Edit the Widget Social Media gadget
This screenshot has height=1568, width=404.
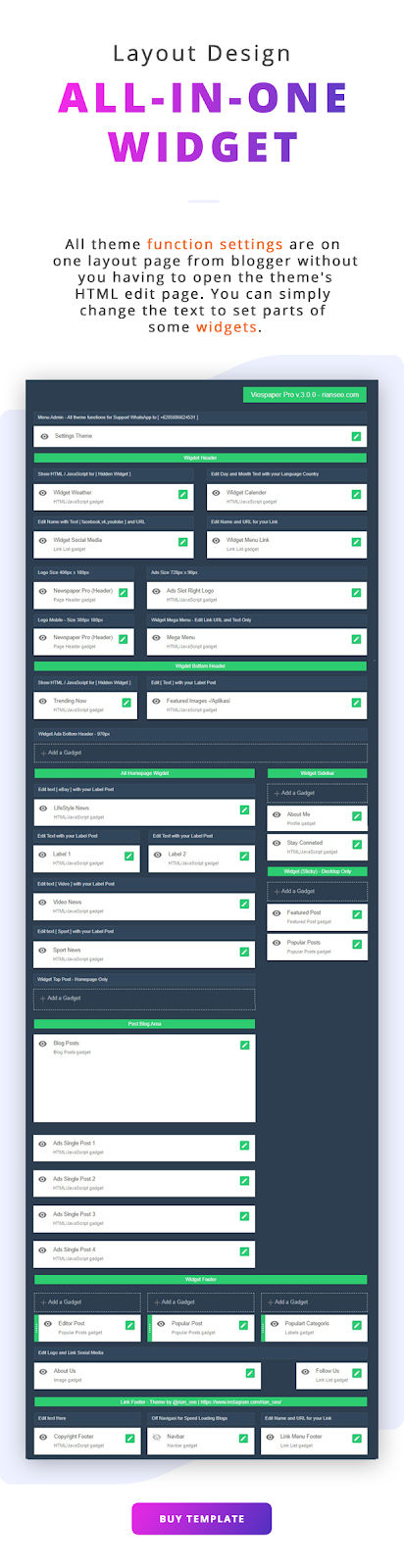pos(183,541)
